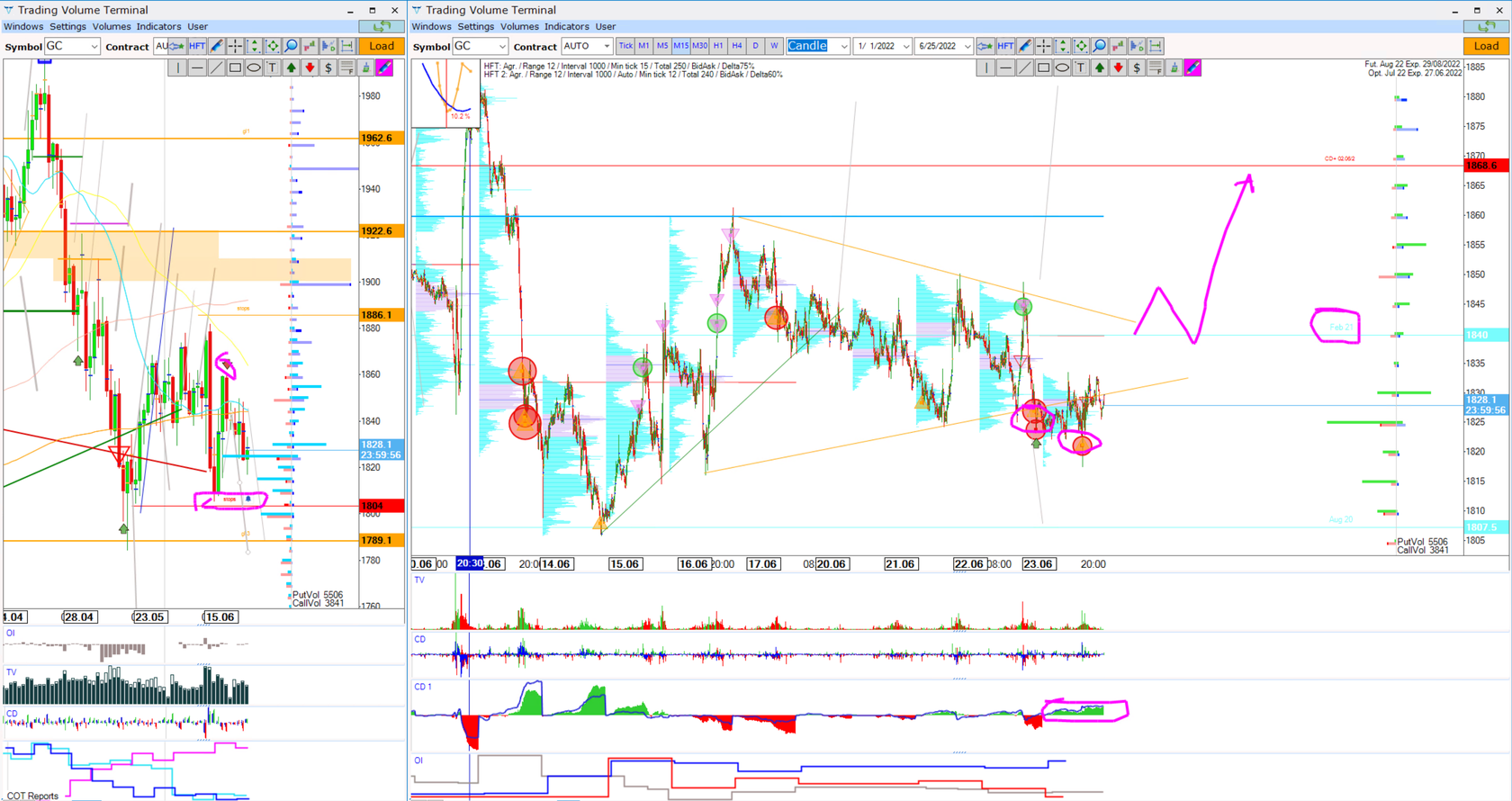Select dollar sign tool in right window
The height and width of the screenshot is (801, 1512).
coord(1137,67)
